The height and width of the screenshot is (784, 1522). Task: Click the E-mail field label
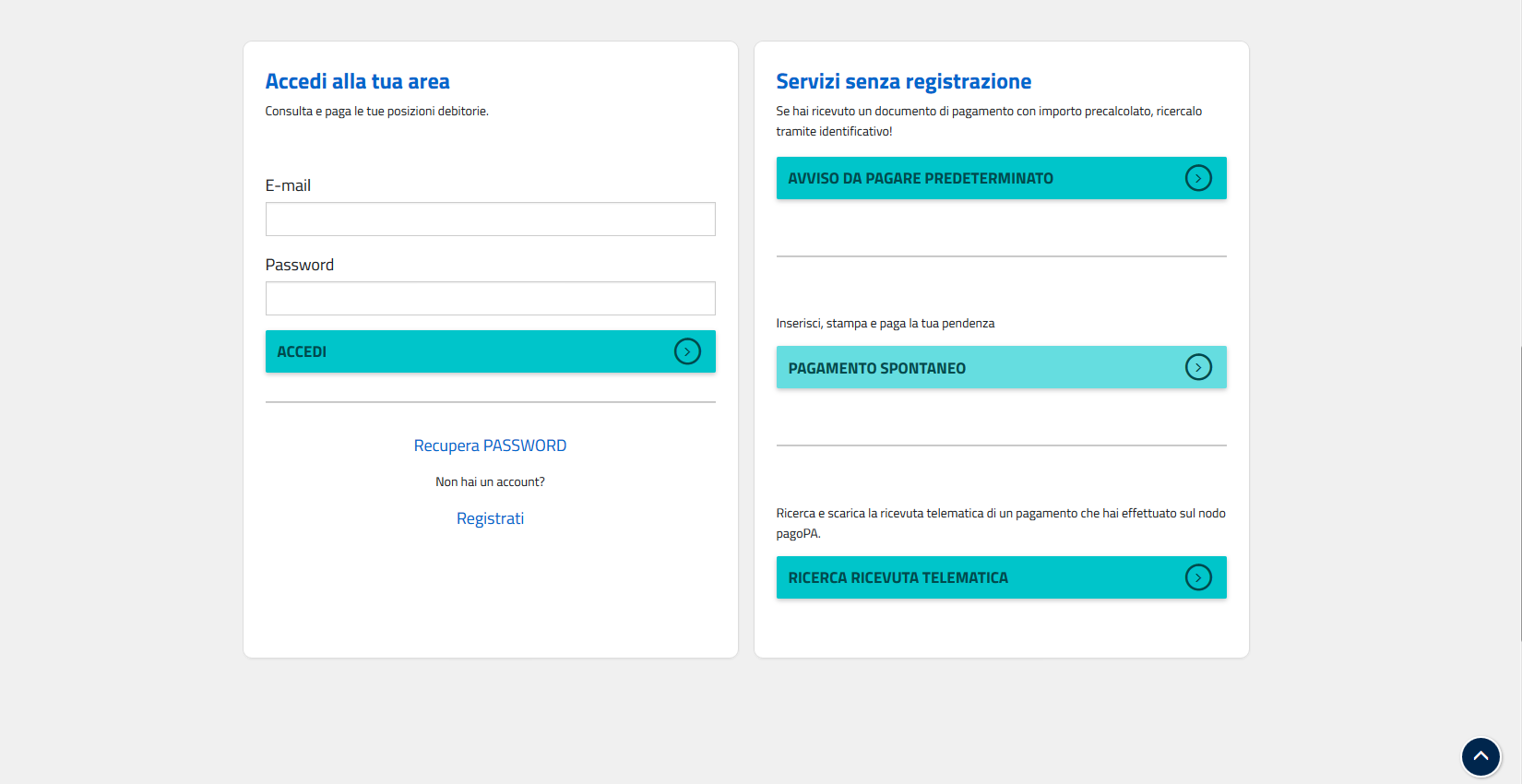pyautogui.click(x=288, y=185)
